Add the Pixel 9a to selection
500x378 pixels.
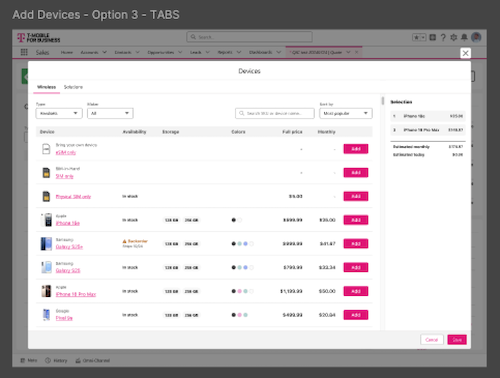pos(356,315)
